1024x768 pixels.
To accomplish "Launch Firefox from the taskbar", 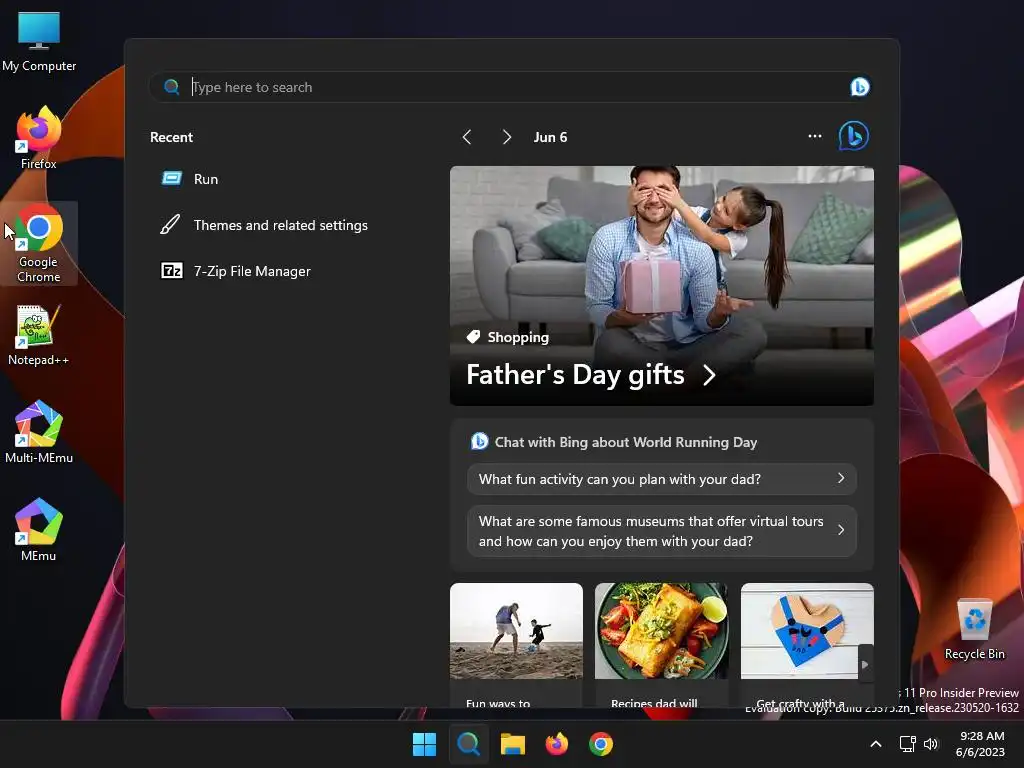I will click(557, 744).
